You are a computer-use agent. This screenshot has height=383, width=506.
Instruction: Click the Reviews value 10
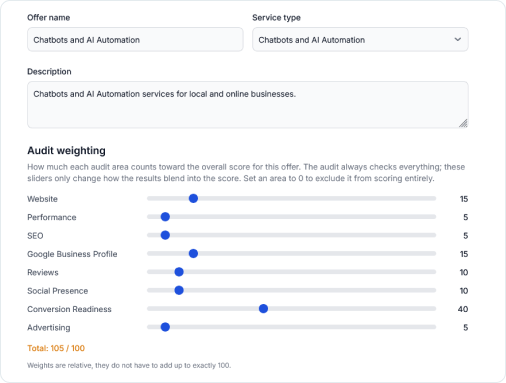click(x=464, y=273)
